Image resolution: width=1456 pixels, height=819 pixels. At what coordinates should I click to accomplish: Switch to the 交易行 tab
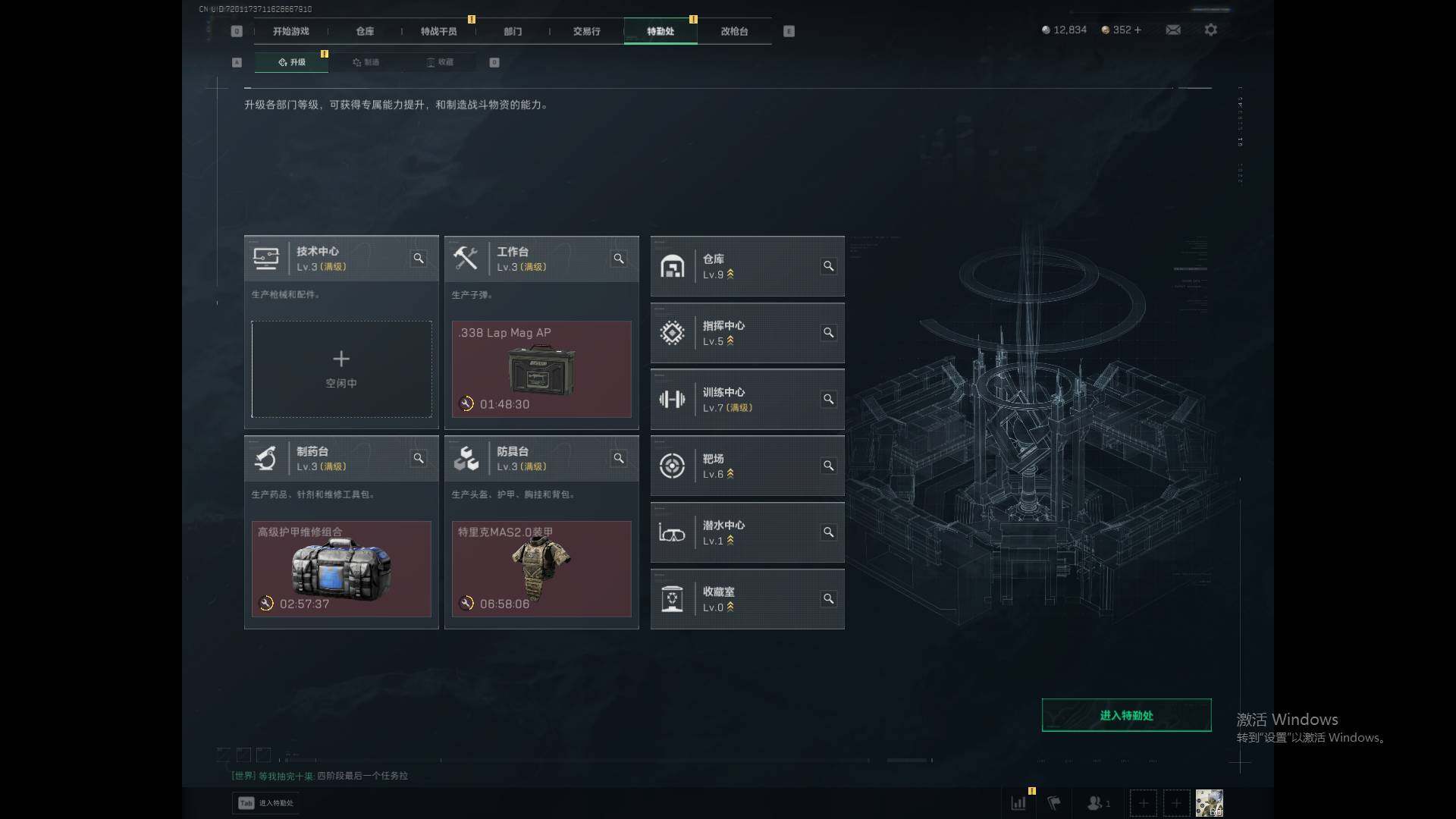click(586, 31)
